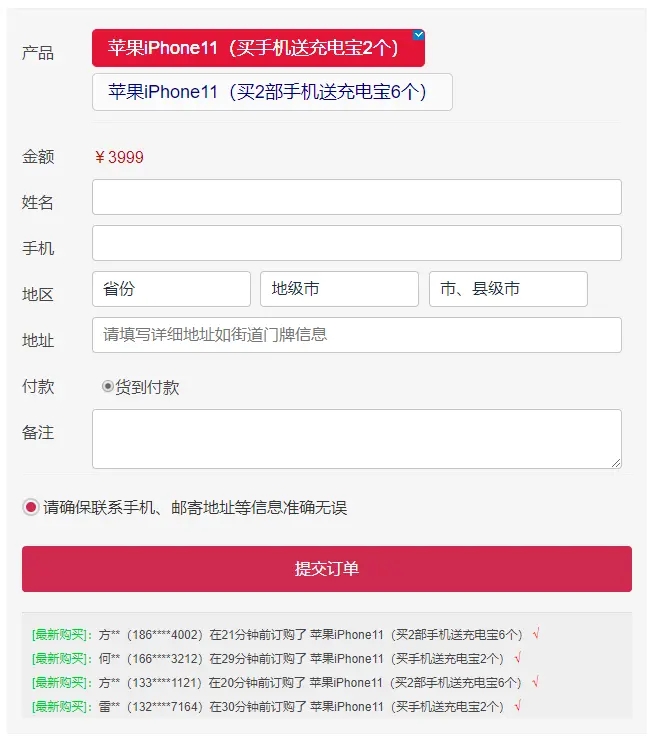This screenshot has width=654, height=743.
Task: Click inside the 备注 notes textarea
Action: tap(356, 438)
